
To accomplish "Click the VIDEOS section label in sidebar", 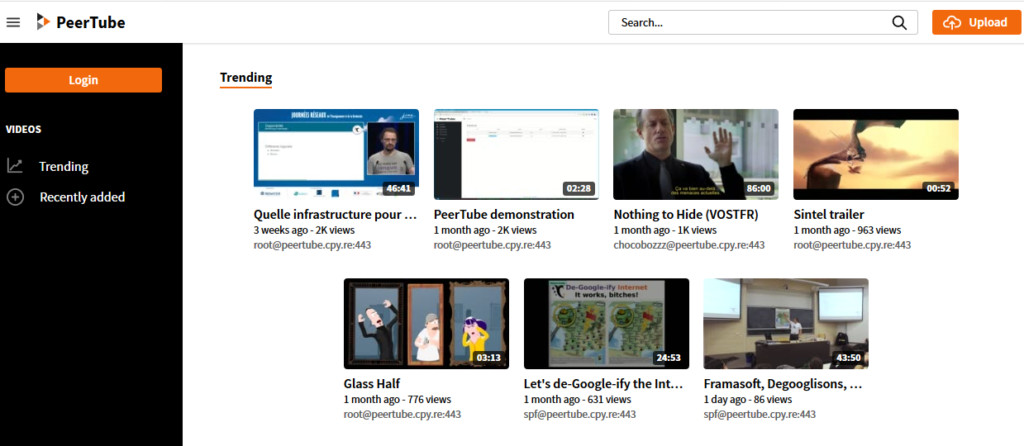I will (x=24, y=129).
